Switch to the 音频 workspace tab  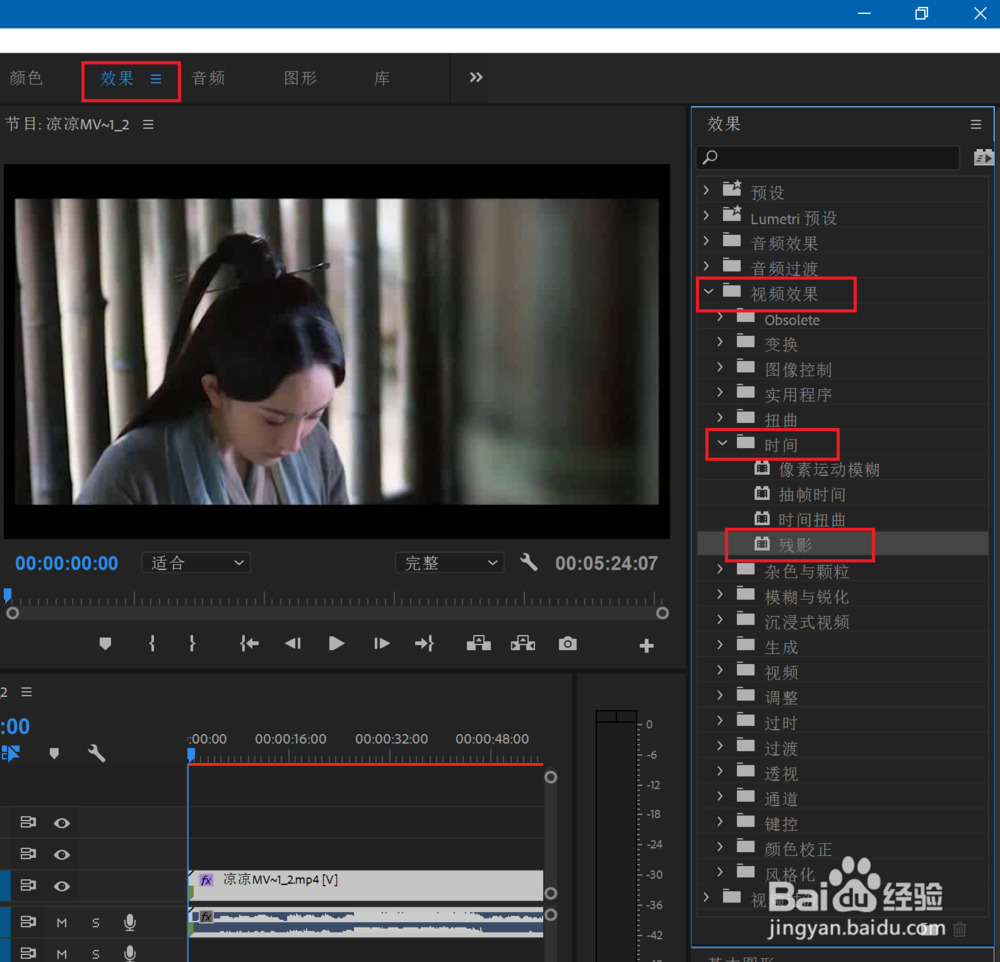(209, 78)
